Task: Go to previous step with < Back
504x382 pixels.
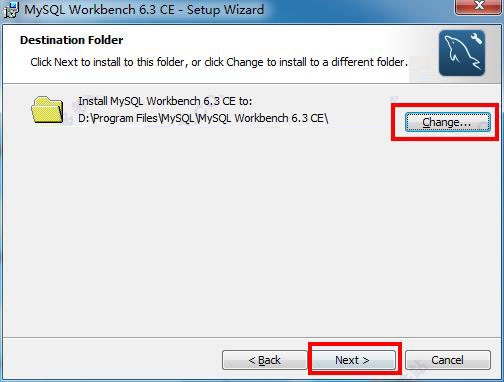Action: (264, 360)
